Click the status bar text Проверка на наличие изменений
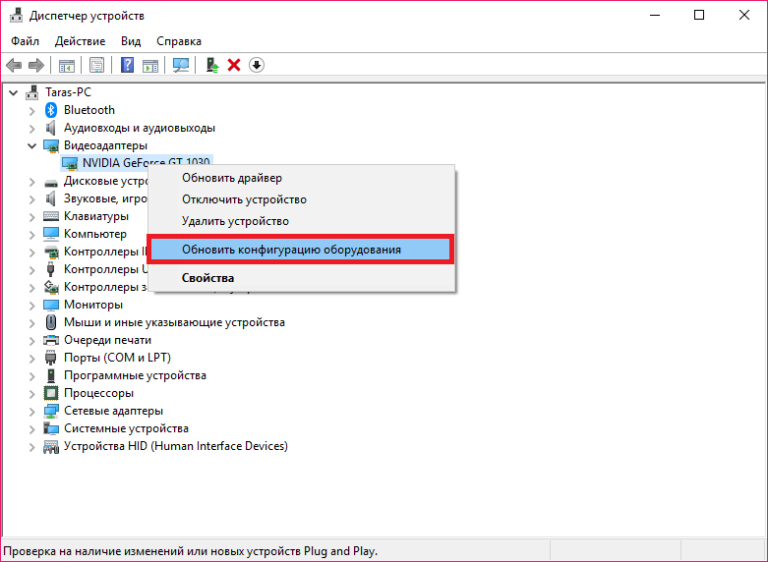Screen dimensions: 768x562 tap(191, 551)
